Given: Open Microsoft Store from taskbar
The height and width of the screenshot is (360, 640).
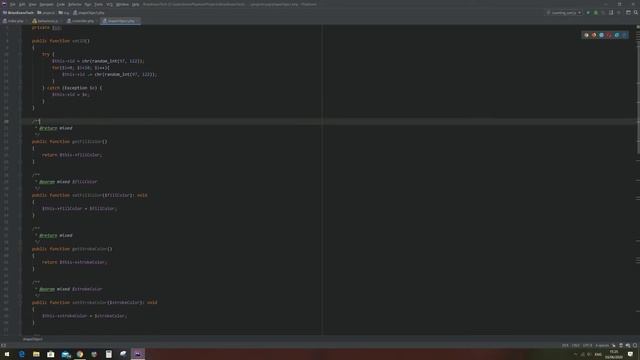Looking at the screenshot, I should tap(51, 354).
